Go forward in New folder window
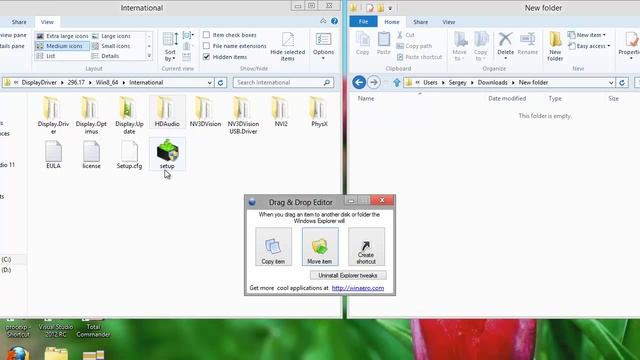The width and height of the screenshot is (640, 360). pos(373,82)
